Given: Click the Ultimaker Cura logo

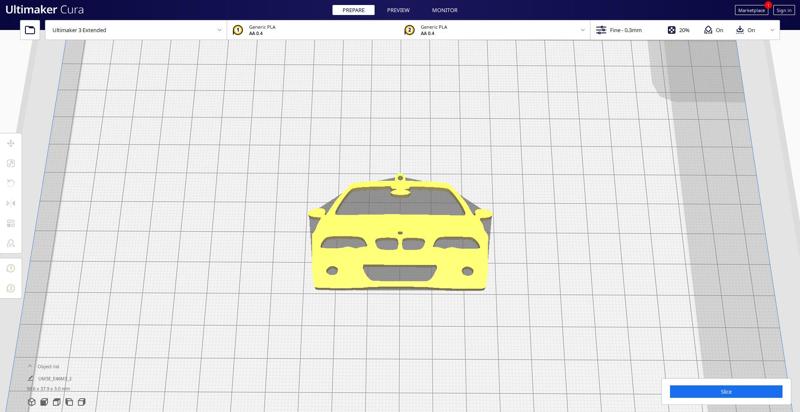Looking at the screenshot, I should point(44,10).
